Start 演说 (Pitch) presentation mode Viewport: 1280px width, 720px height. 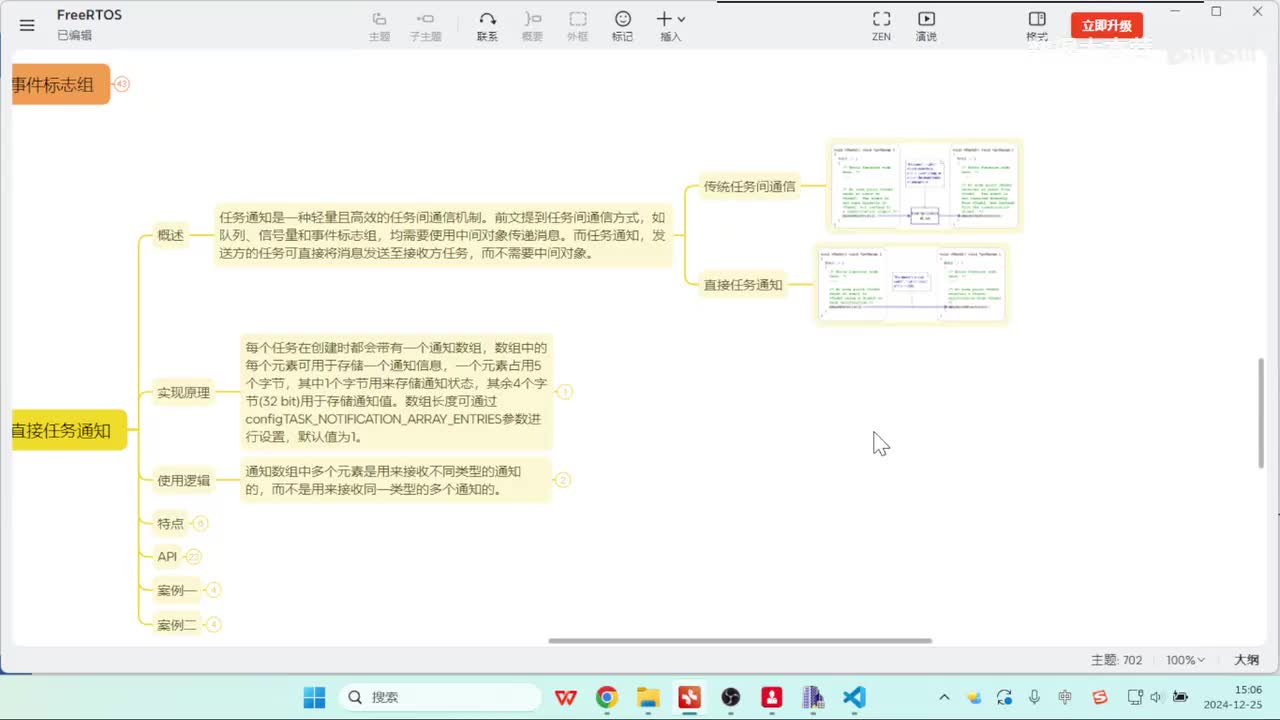[x=926, y=27]
